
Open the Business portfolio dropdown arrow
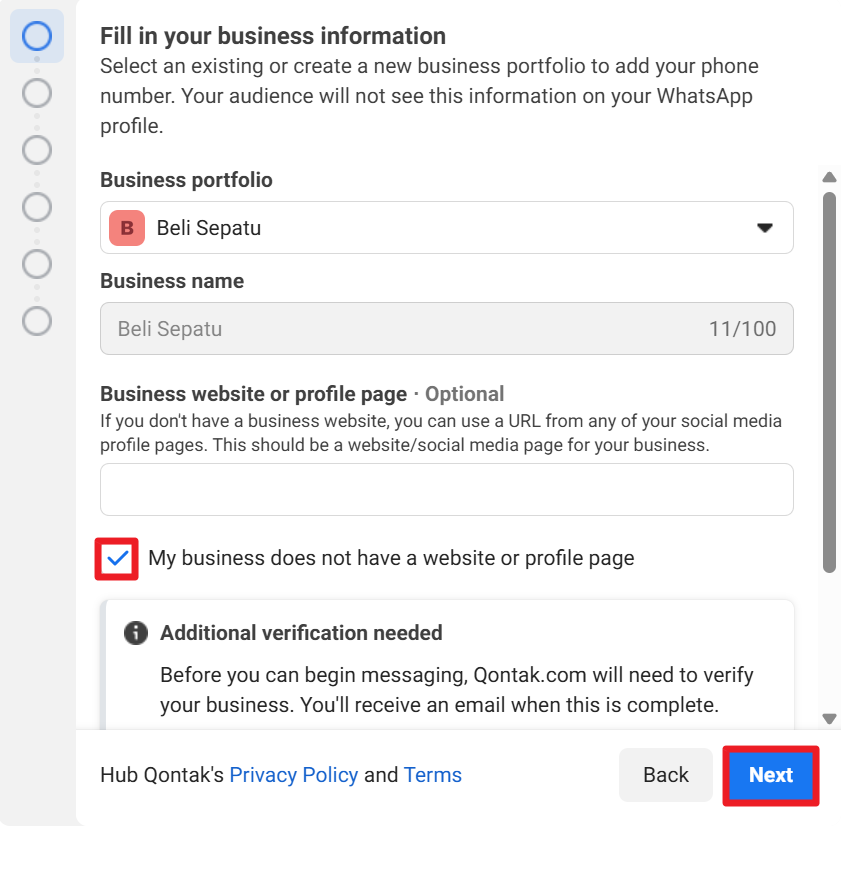pos(765,228)
